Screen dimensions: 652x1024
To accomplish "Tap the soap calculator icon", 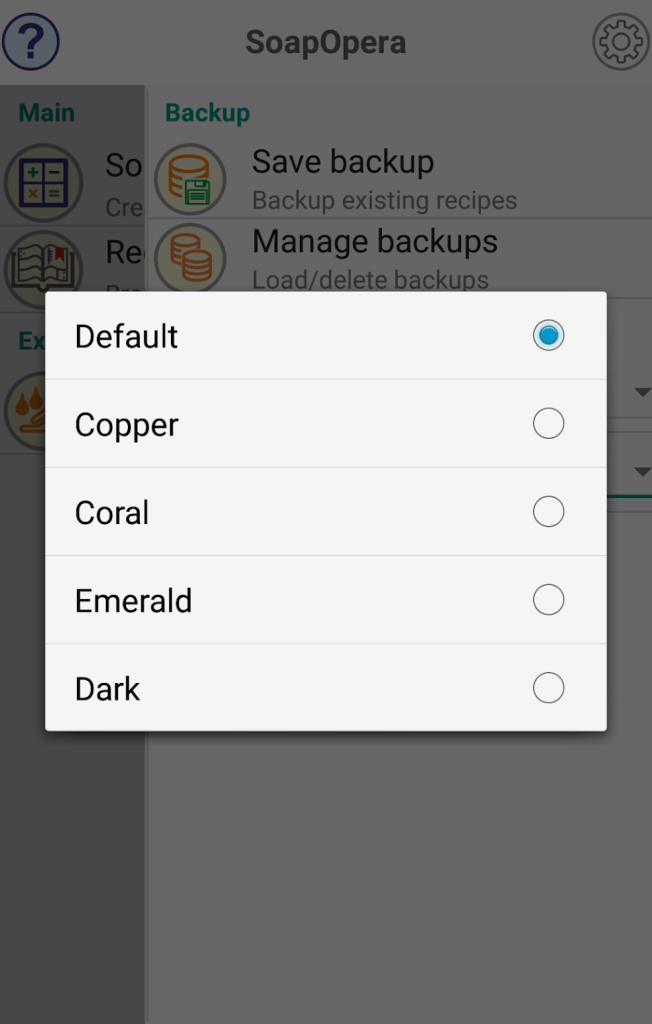I will coord(43,183).
